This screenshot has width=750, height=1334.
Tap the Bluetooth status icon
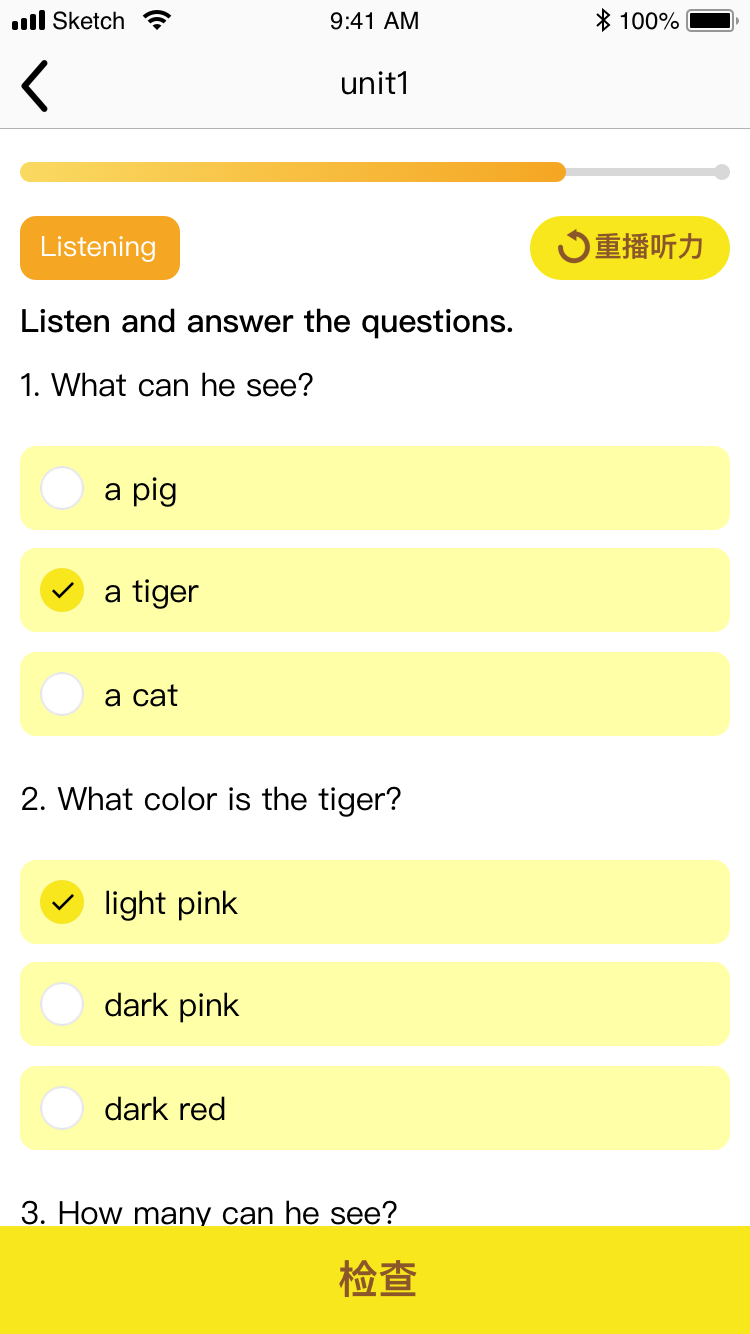pyautogui.click(x=602, y=20)
